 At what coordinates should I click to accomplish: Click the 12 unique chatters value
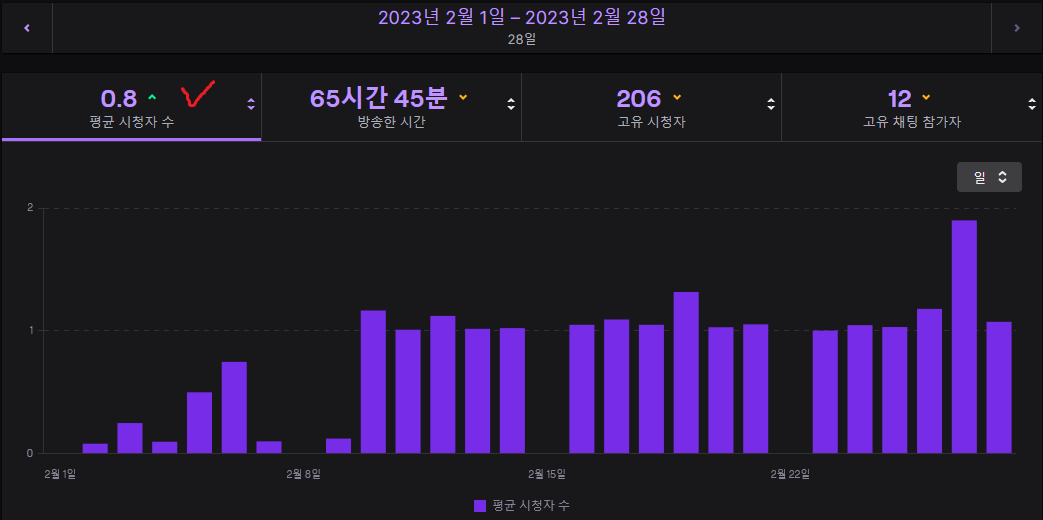pyautogui.click(x=899, y=98)
